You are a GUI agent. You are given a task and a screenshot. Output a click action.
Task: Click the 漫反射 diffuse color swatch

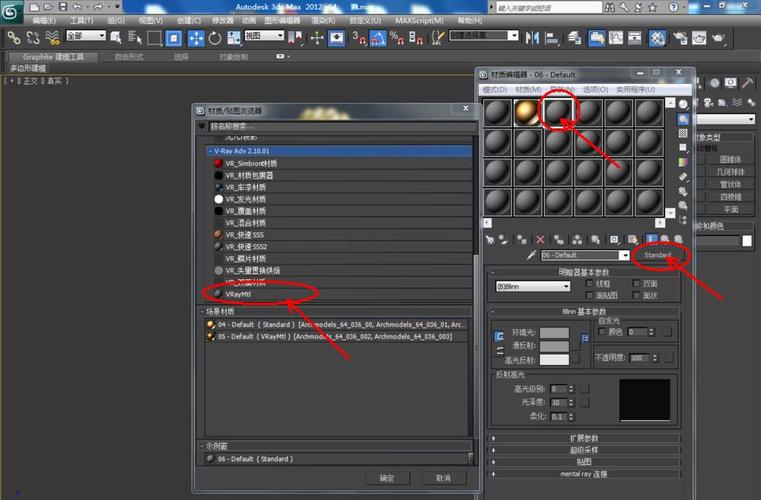pos(553,346)
